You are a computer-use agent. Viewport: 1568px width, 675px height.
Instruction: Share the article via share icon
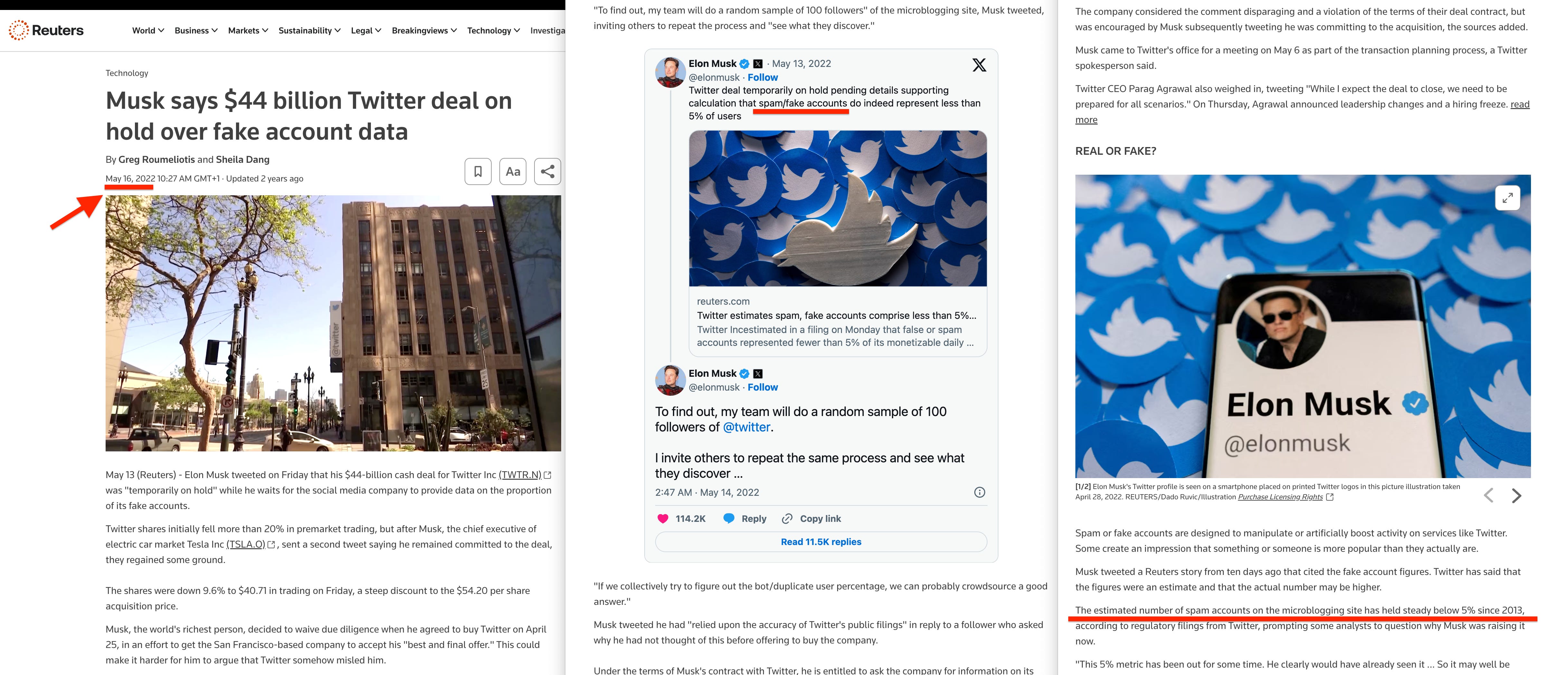pyautogui.click(x=547, y=171)
